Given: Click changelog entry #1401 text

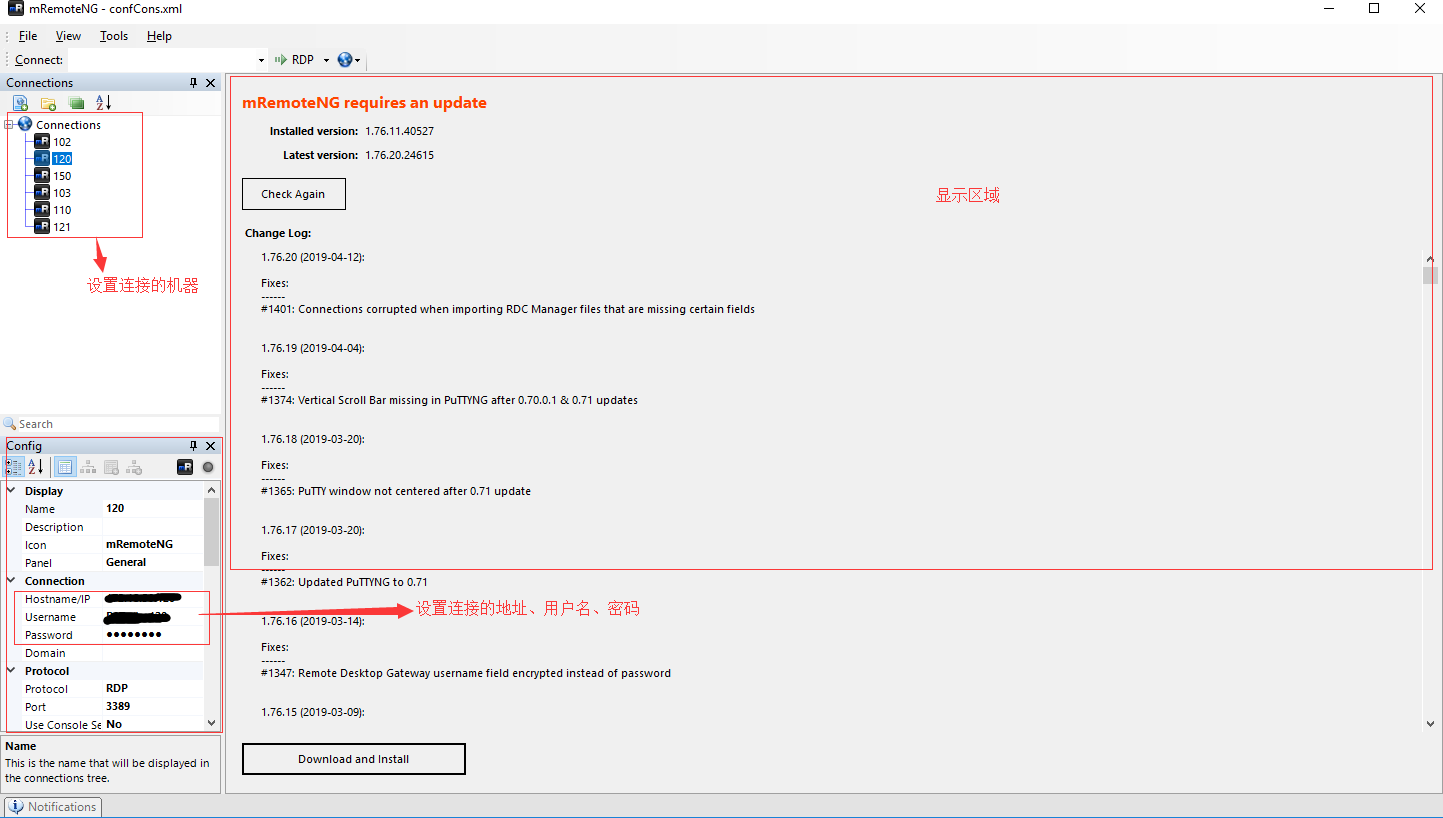Looking at the screenshot, I should coord(508,309).
